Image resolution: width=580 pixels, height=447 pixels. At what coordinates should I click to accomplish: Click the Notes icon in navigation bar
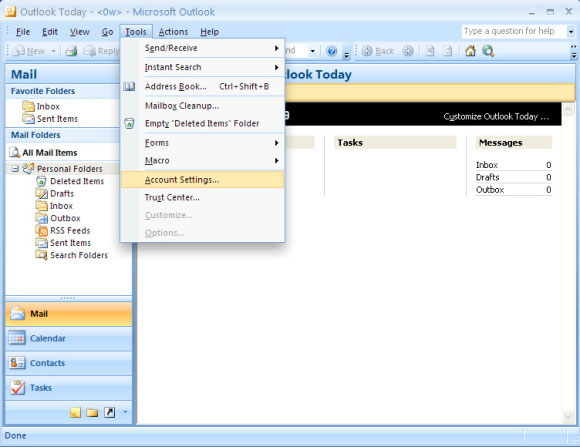75,412
